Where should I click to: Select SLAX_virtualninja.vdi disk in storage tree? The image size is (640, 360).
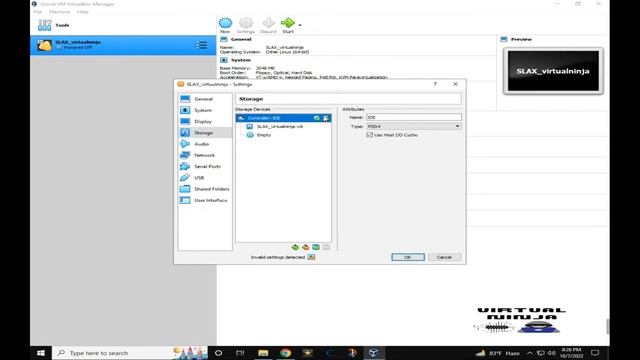coord(280,127)
